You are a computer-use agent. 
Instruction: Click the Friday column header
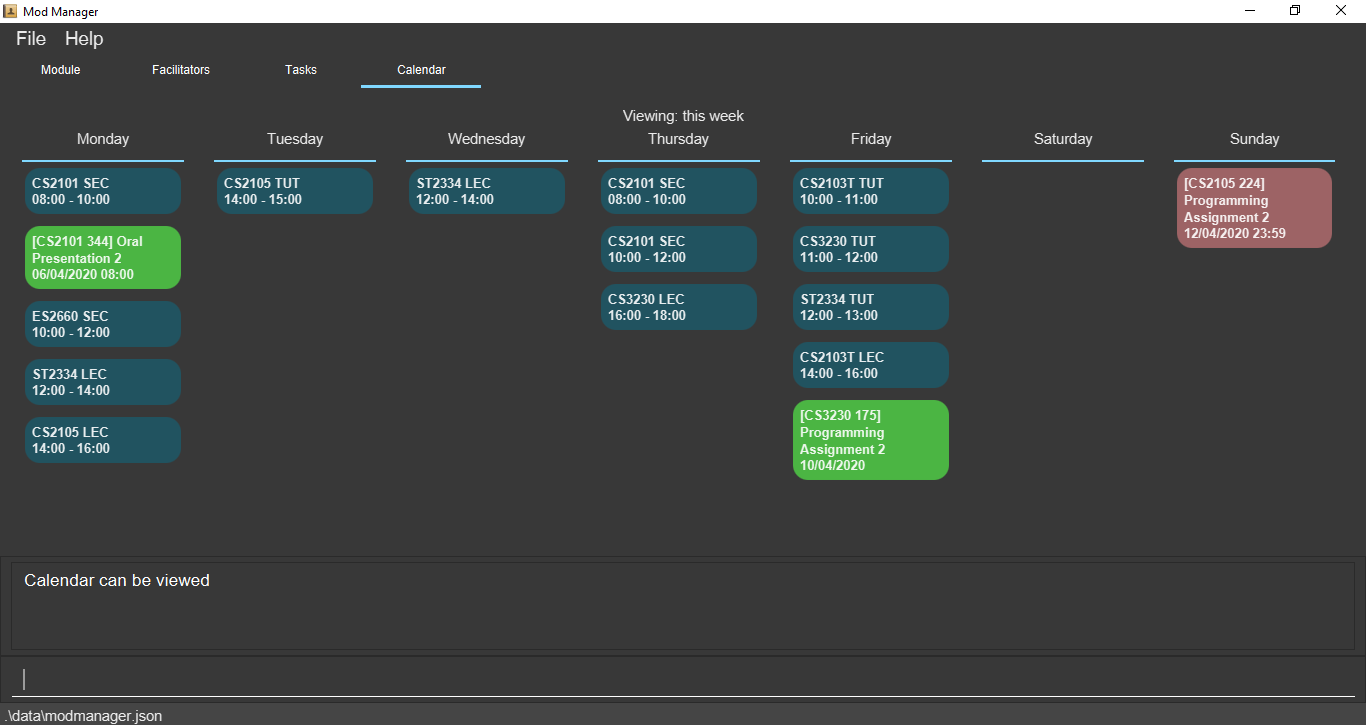click(x=871, y=139)
